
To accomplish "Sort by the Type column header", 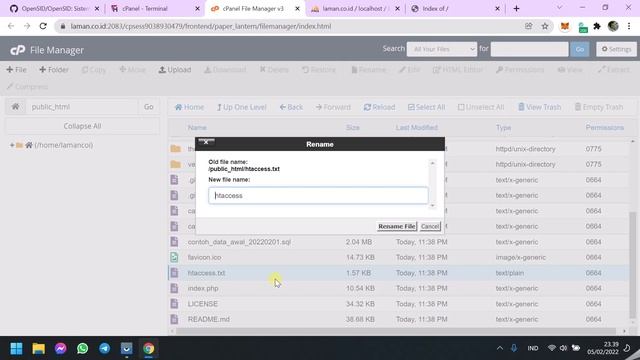I will click(503, 127).
